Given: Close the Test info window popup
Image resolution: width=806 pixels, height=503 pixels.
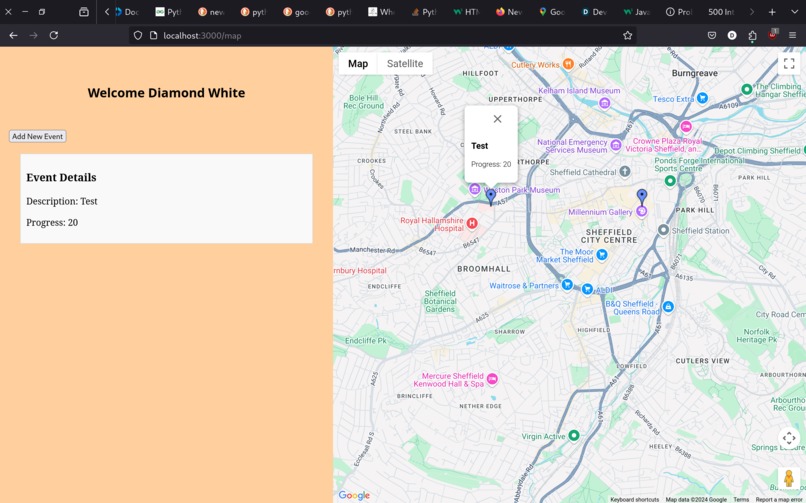Looking at the screenshot, I should (x=497, y=119).
